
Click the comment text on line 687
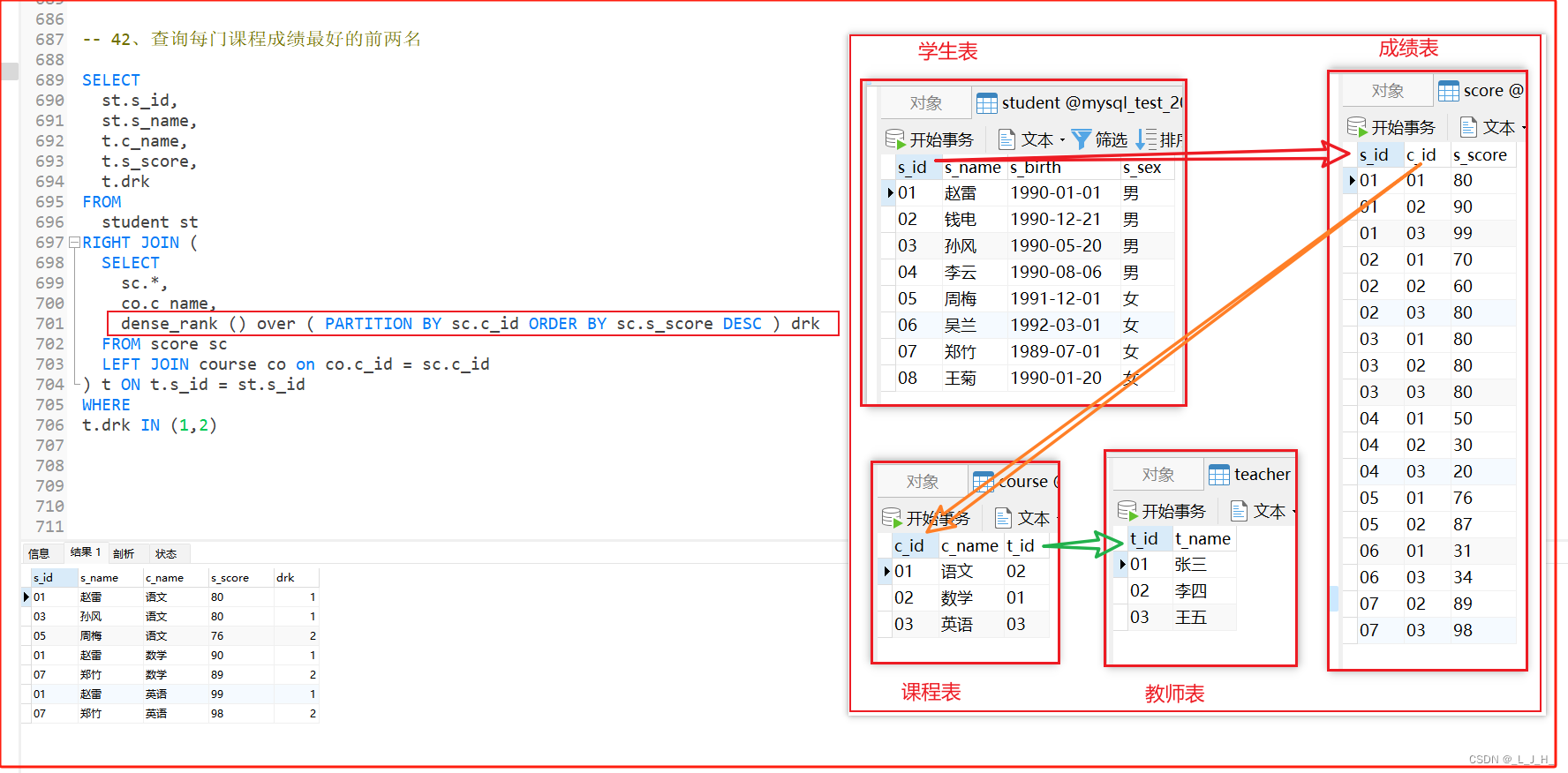[x=252, y=40]
